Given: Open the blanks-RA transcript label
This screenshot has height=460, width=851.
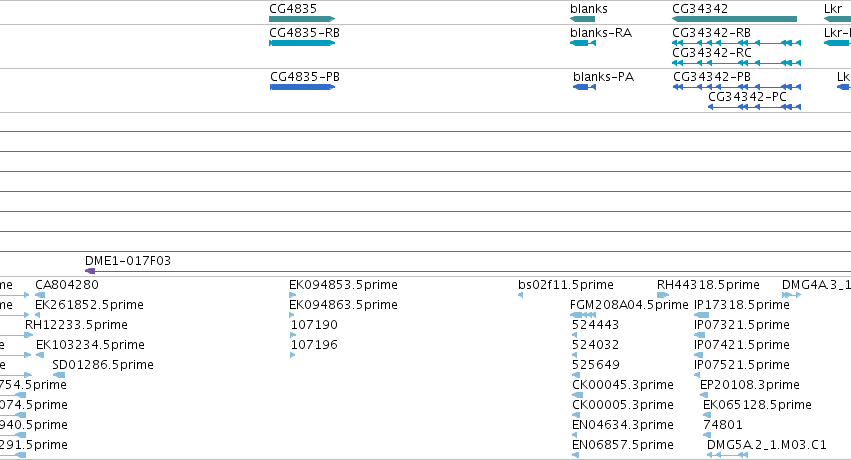Looking at the screenshot, I should pyautogui.click(x=601, y=33).
